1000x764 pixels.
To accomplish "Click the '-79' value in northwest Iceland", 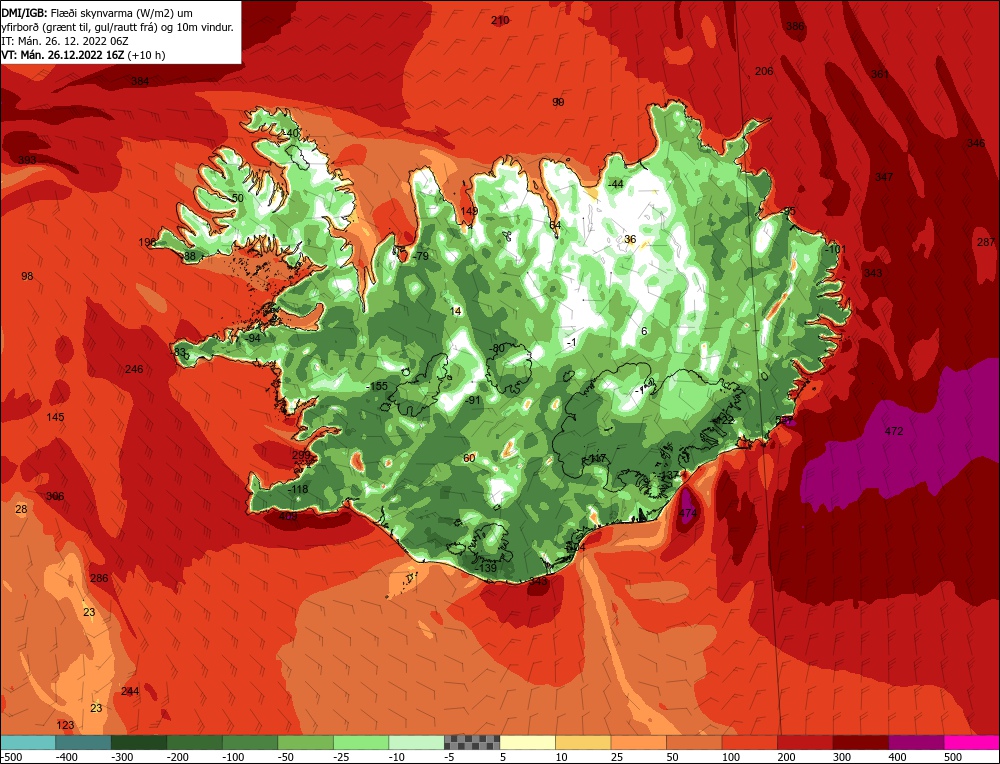I will [420, 256].
